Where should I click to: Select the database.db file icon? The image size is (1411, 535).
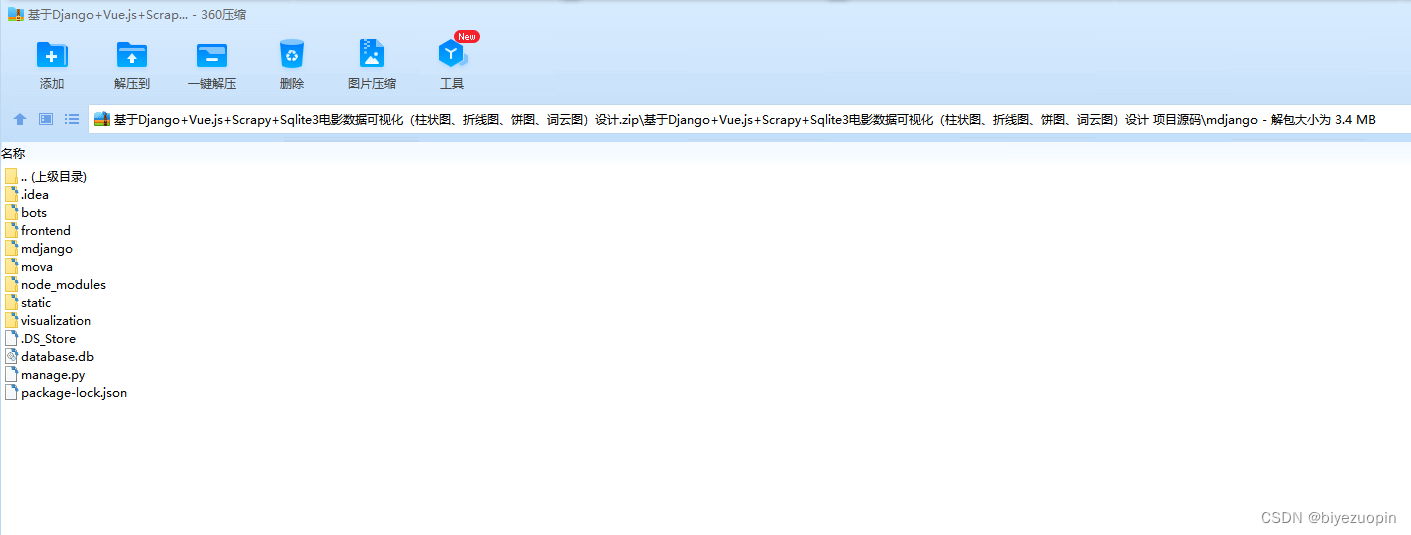click(12, 356)
